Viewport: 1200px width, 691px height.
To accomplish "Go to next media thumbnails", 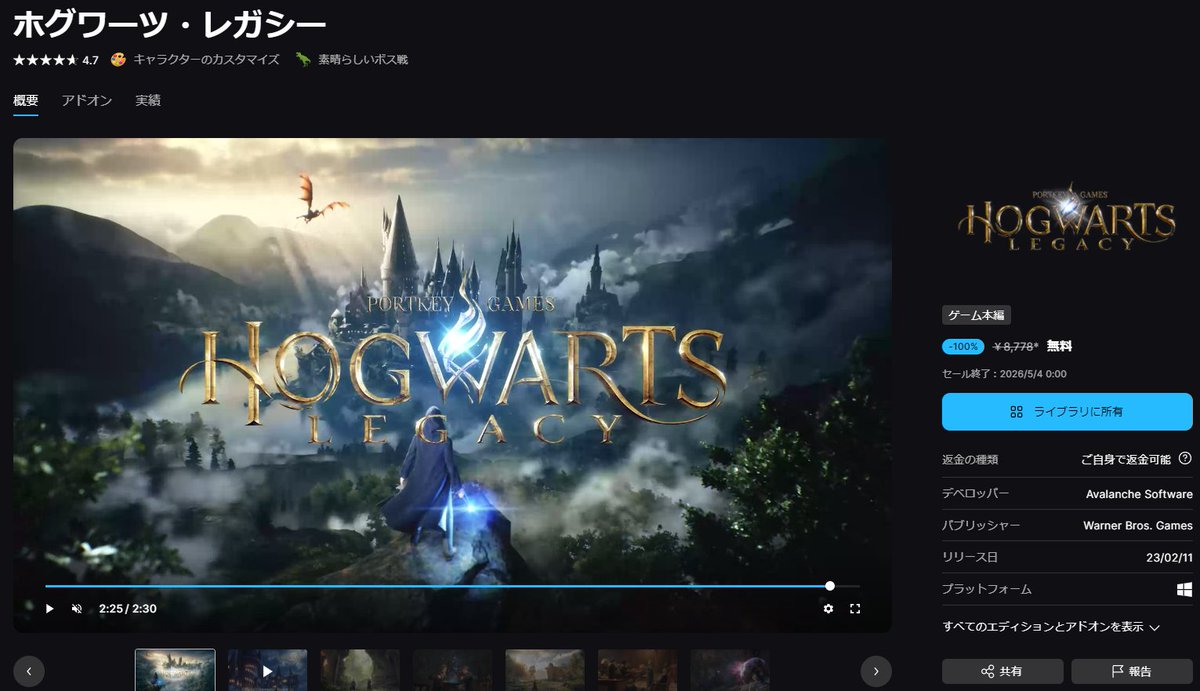I will tap(876, 671).
